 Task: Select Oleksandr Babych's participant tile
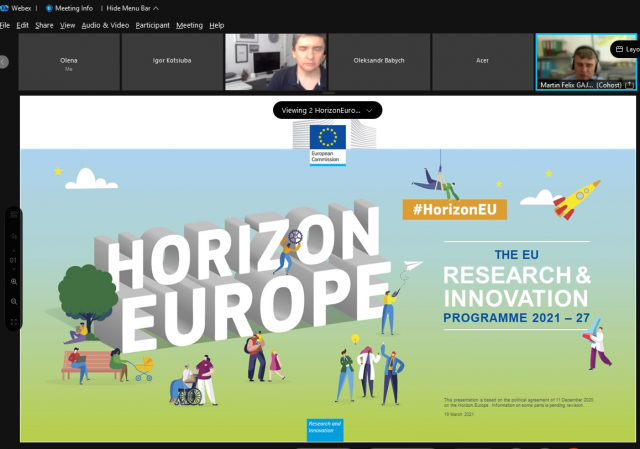pos(379,62)
